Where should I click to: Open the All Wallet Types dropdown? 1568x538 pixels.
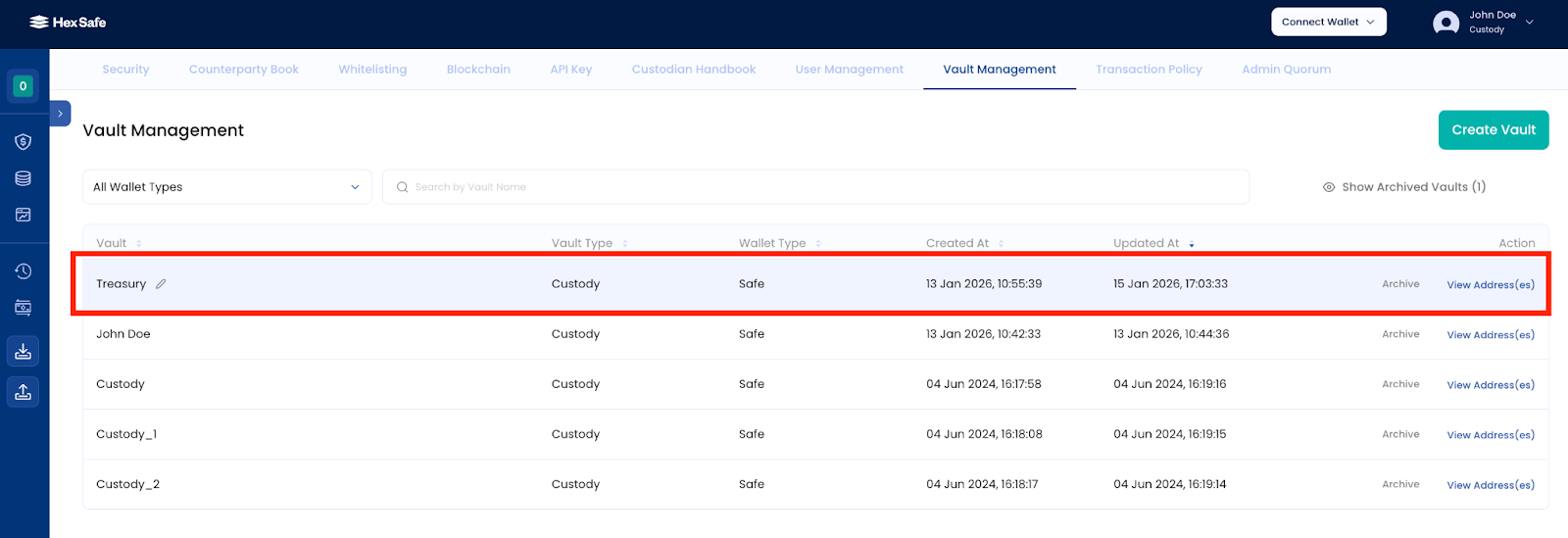coord(226,187)
